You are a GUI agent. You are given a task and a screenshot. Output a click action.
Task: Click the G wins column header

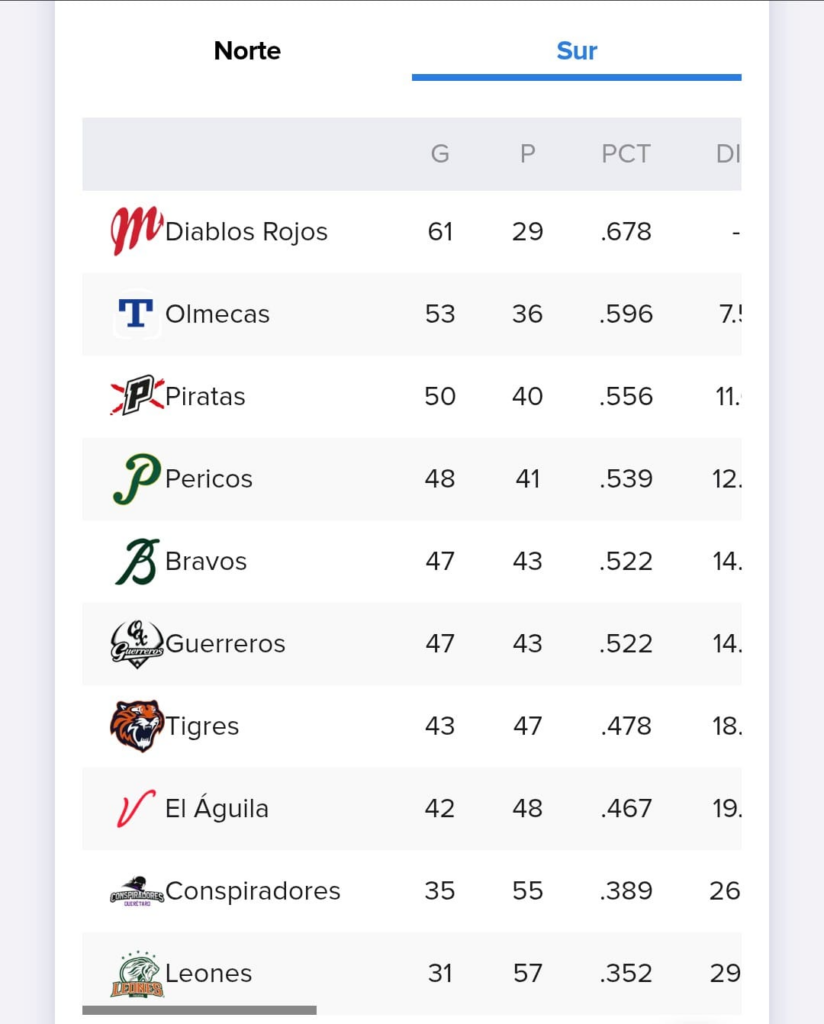(x=440, y=154)
